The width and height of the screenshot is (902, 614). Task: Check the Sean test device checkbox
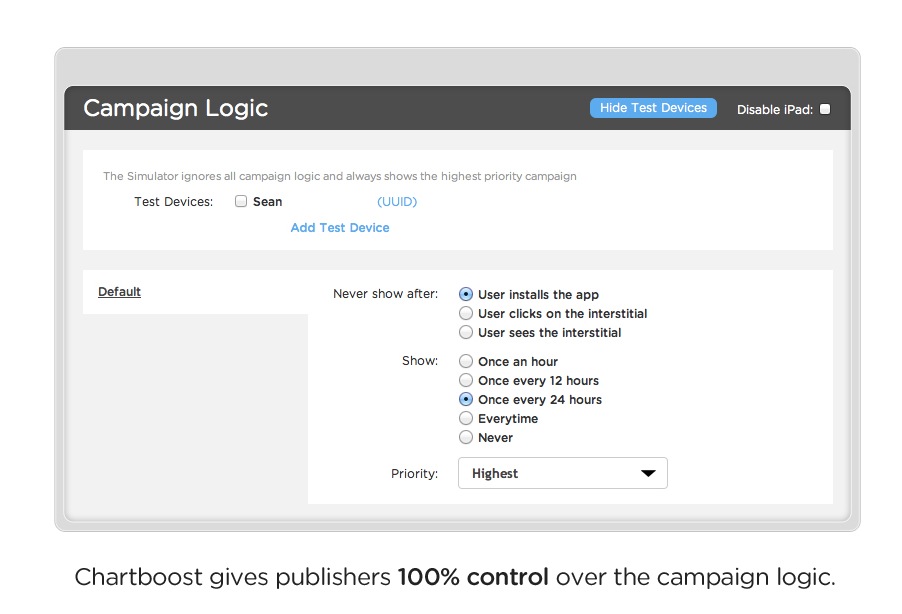[241, 201]
